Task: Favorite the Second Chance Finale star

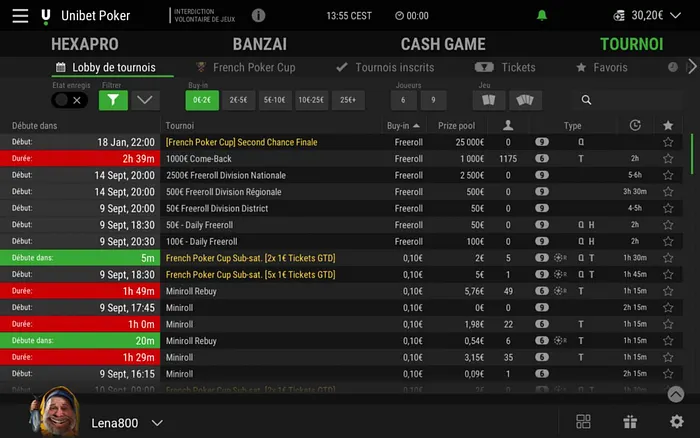Action: 668,142
